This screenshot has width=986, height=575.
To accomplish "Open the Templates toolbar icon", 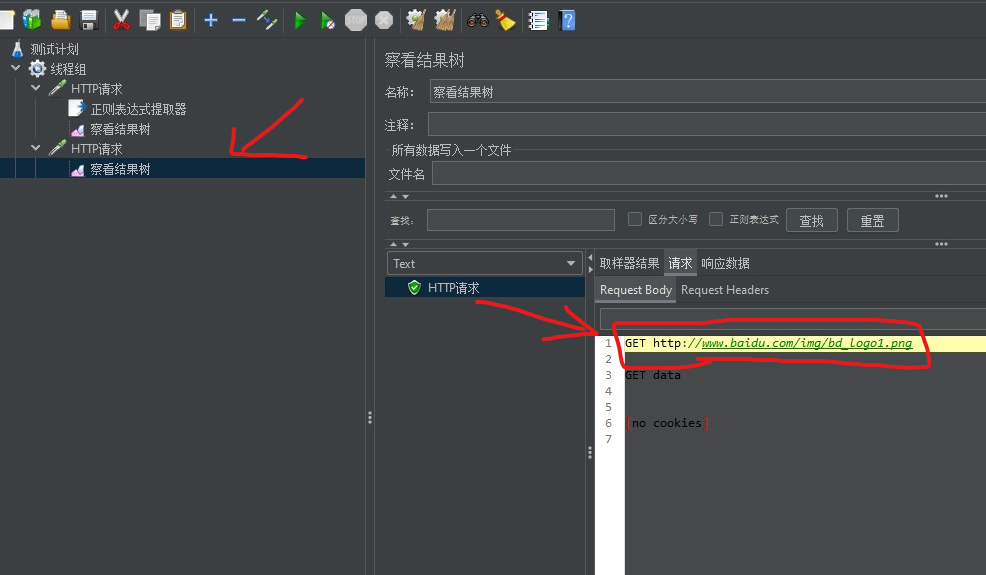I will (31, 20).
